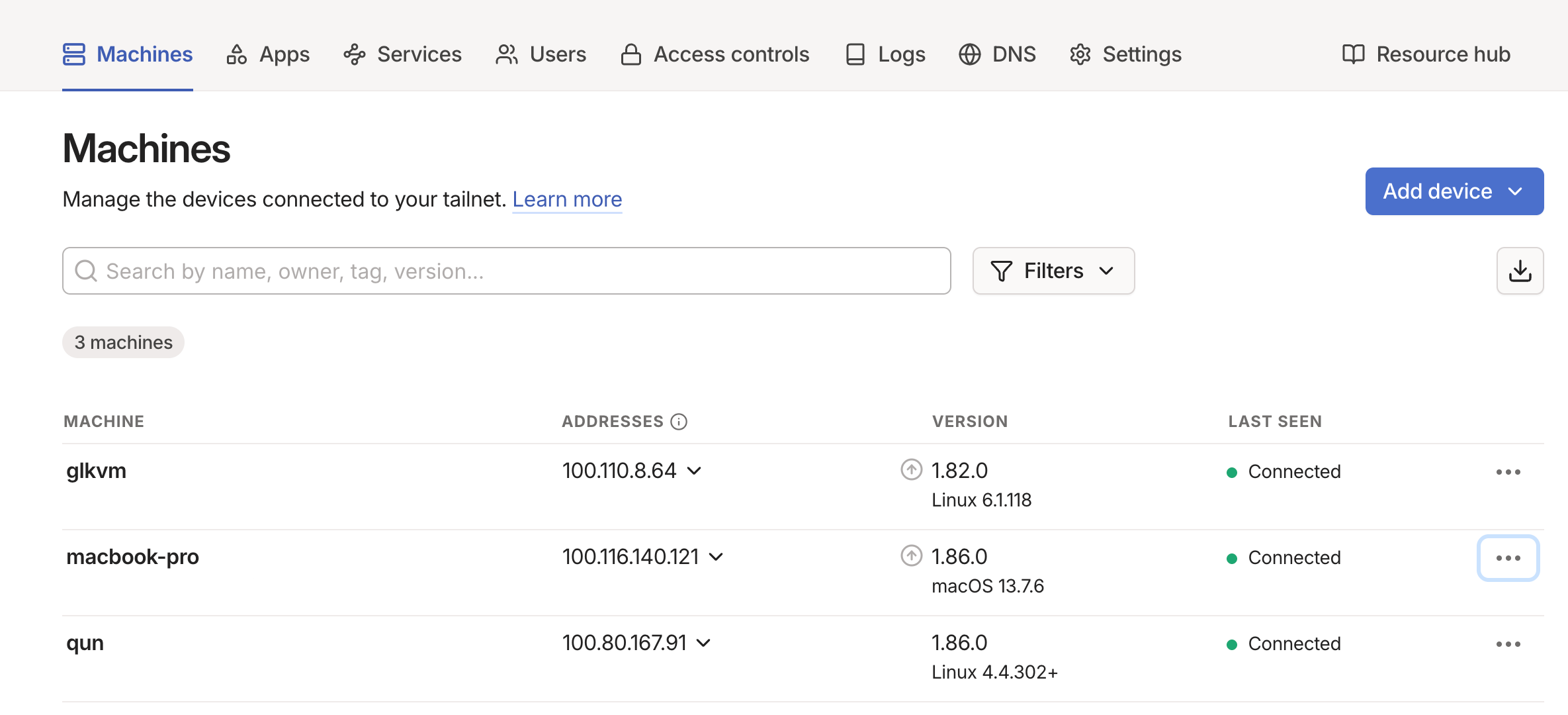Screen dimensions: 1568x715
Task: Follow the Learn more link
Action: tap(567, 199)
